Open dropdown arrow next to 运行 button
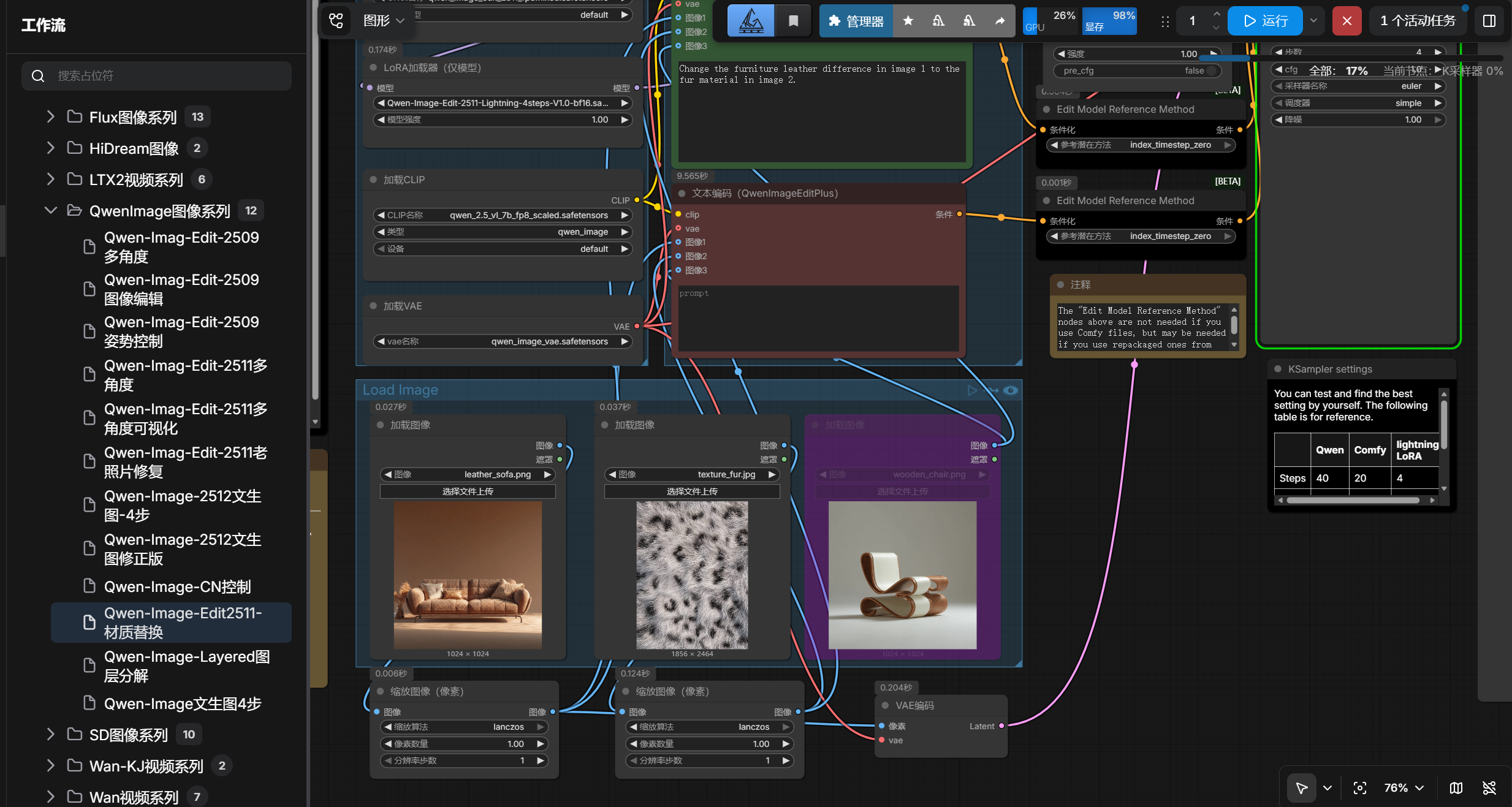 pos(1313,21)
